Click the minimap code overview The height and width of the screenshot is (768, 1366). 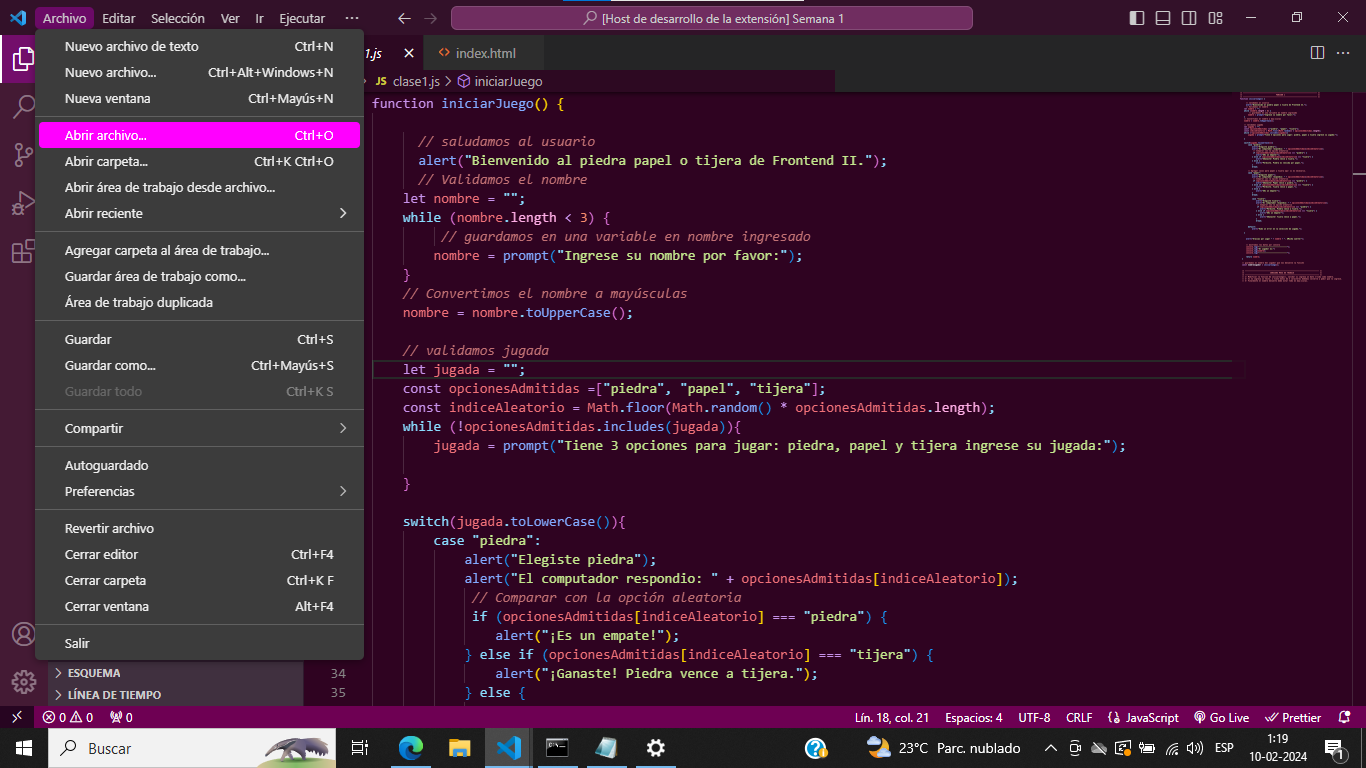click(1292, 187)
